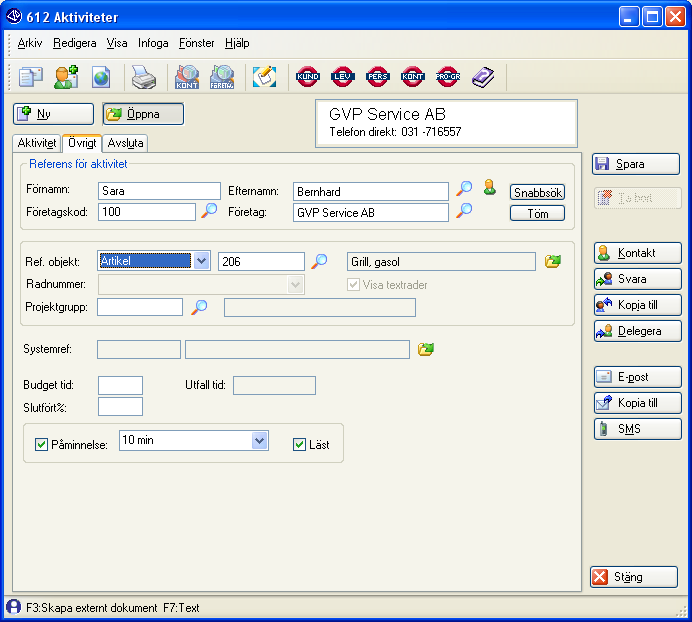
Task: Click the Ny button
Action: tap(53, 114)
